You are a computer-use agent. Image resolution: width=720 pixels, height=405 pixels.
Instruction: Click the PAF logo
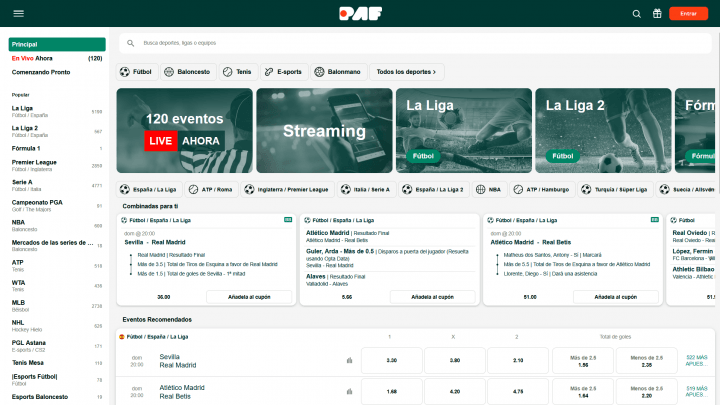click(360, 13)
